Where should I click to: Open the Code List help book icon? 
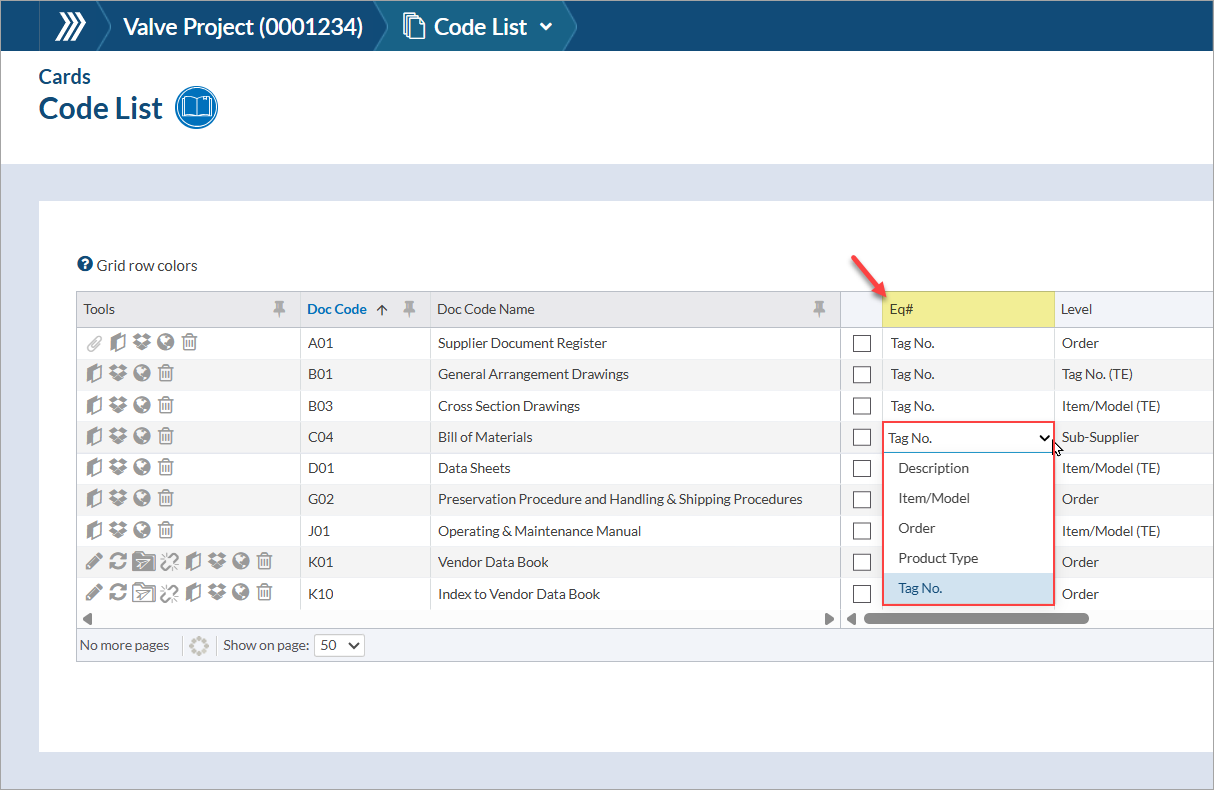point(196,107)
